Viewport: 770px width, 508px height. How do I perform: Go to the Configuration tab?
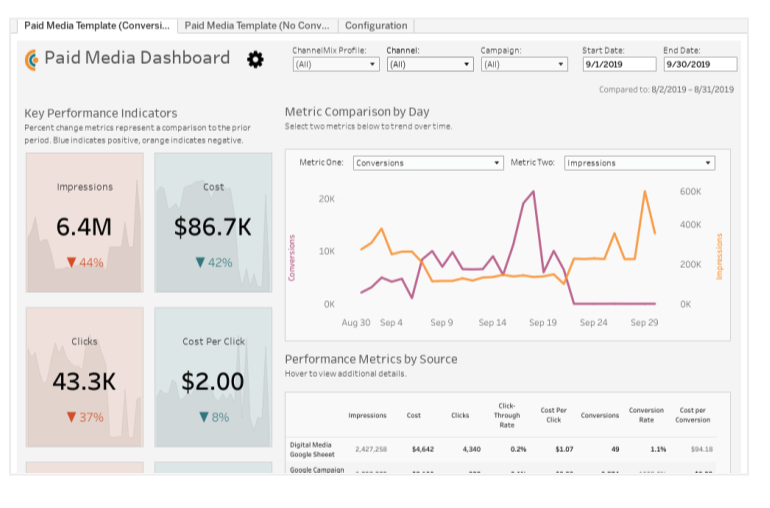pyautogui.click(x=376, y=26)
